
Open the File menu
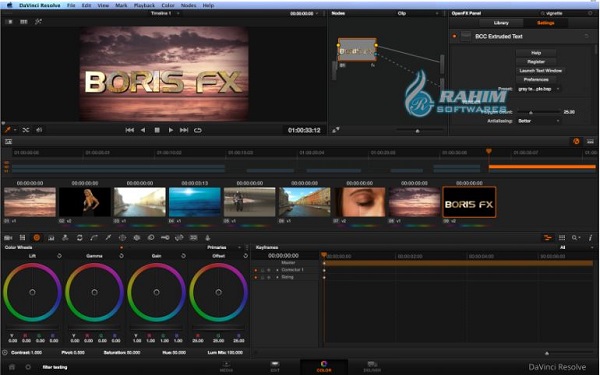[71, 5]
